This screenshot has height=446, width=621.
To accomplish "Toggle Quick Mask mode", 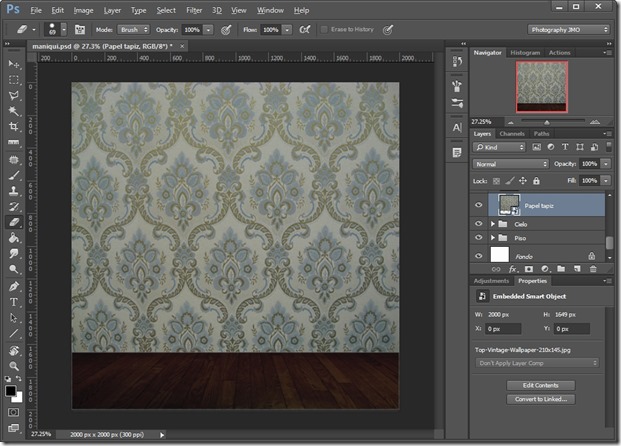I will coord(13,412).
